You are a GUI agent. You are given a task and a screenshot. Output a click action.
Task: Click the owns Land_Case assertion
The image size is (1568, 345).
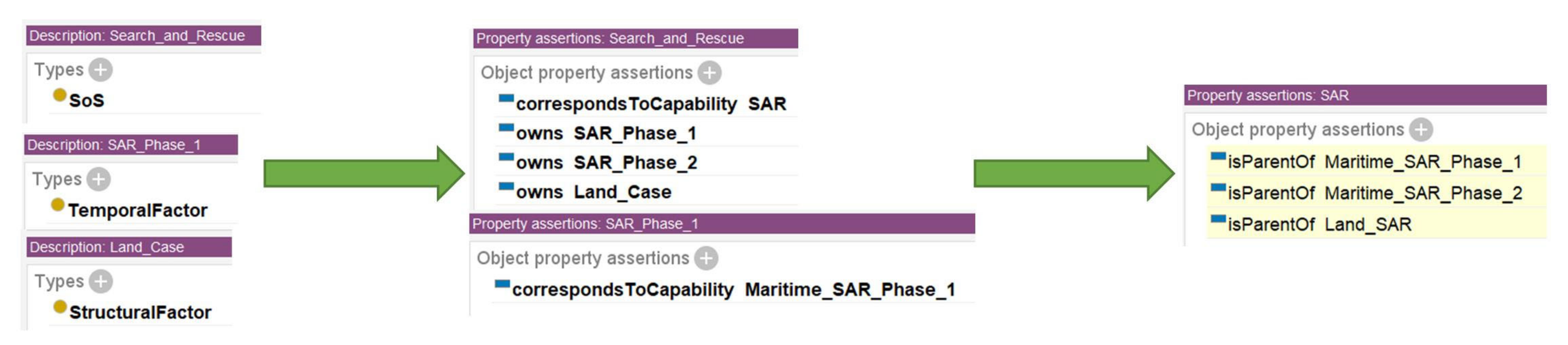593,192
